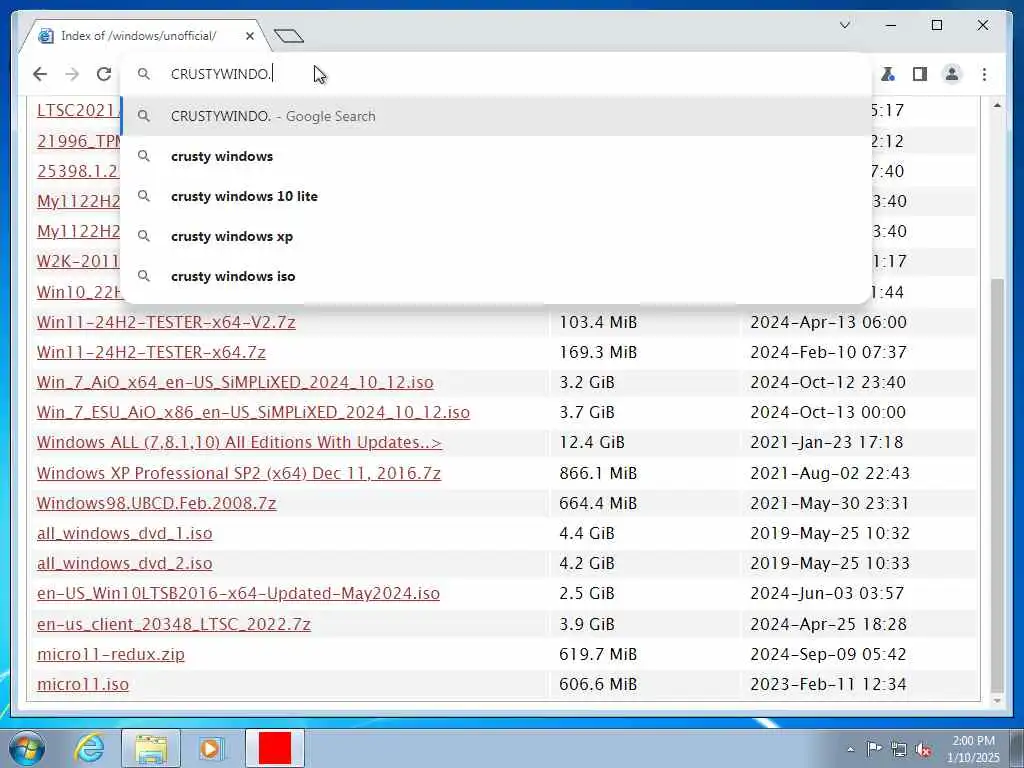Screen dimensions: 1024x768
Task: Click the 2024-Sep-09 05:42 date cell
Action: click(x=828, y=654)
